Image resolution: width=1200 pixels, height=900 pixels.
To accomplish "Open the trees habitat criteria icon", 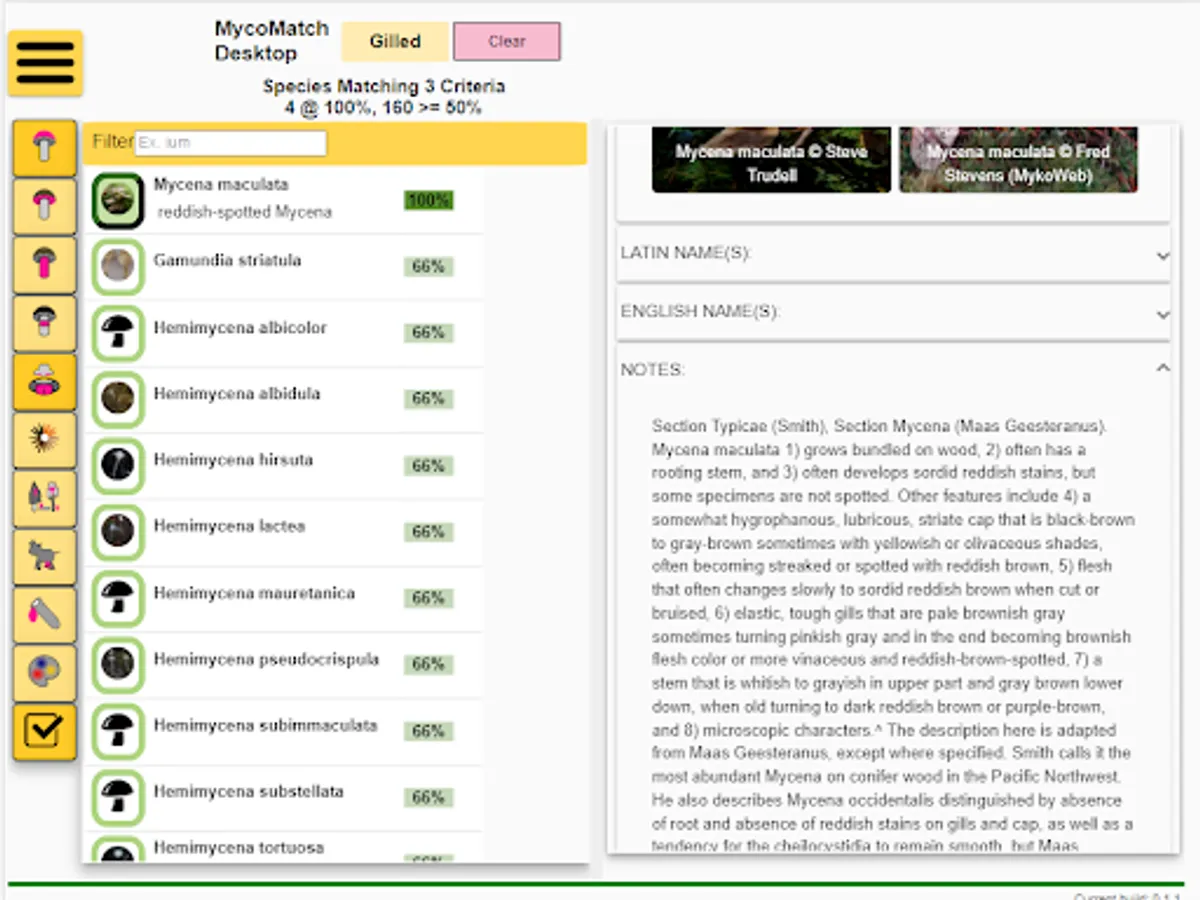I will click(45, 499).
